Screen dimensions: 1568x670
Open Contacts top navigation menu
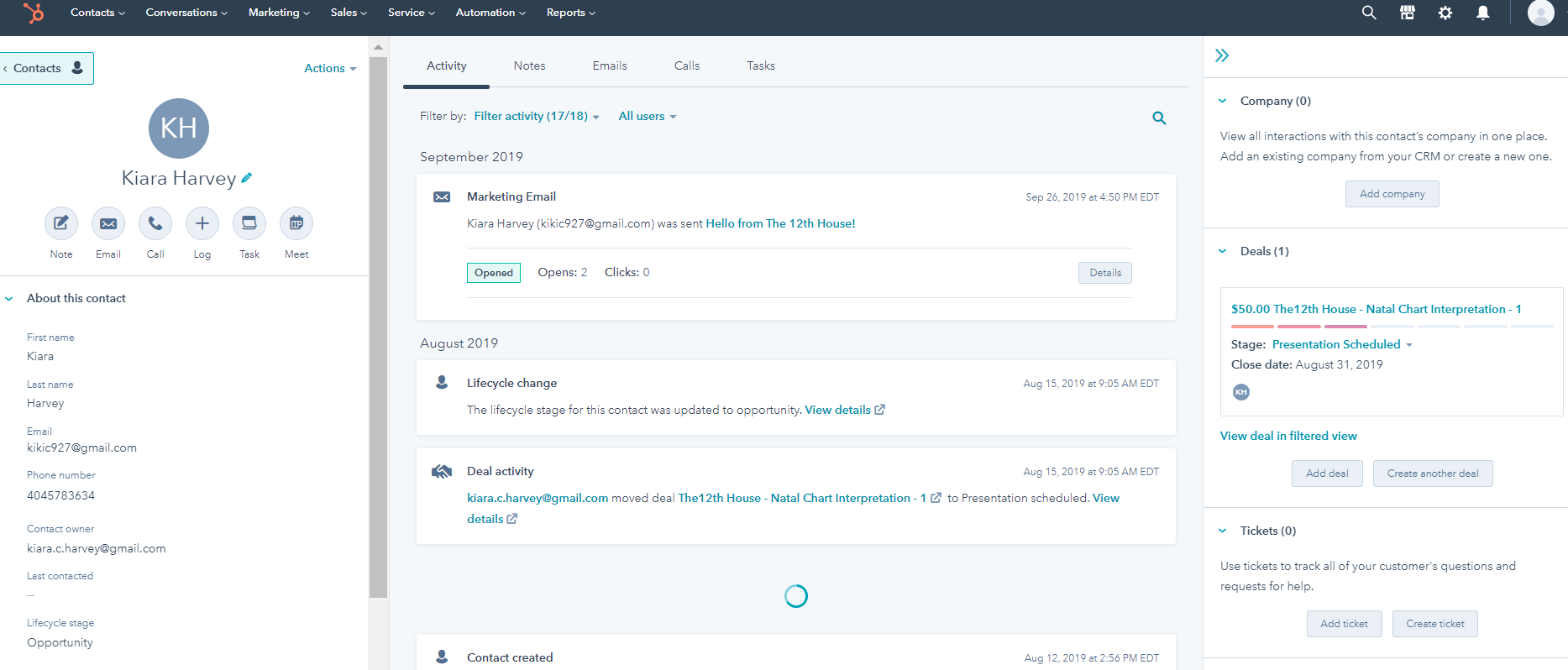pos(97,13)
